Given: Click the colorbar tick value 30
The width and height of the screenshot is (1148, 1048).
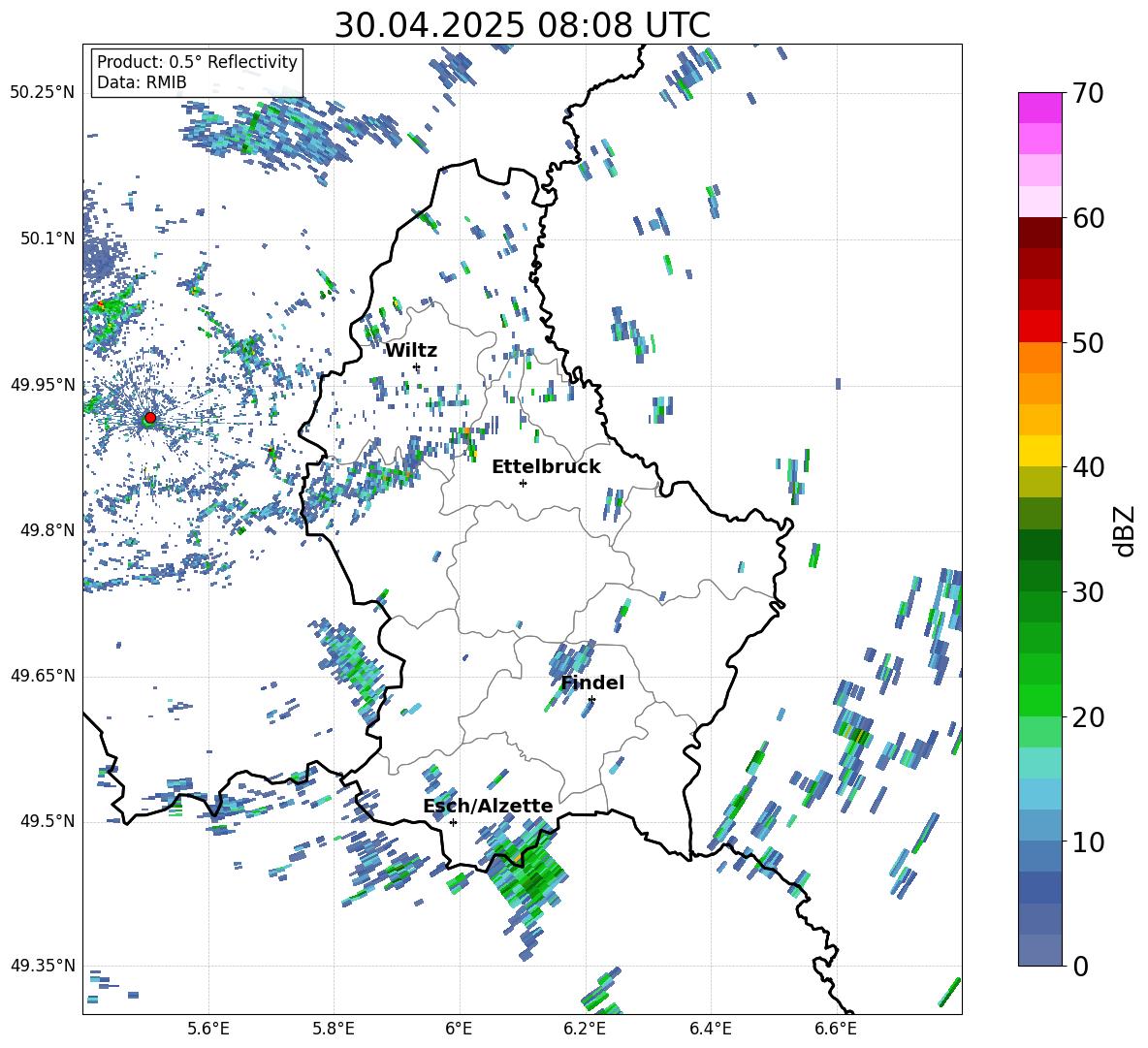Looking at the screenshot, I should point(1088,592).
